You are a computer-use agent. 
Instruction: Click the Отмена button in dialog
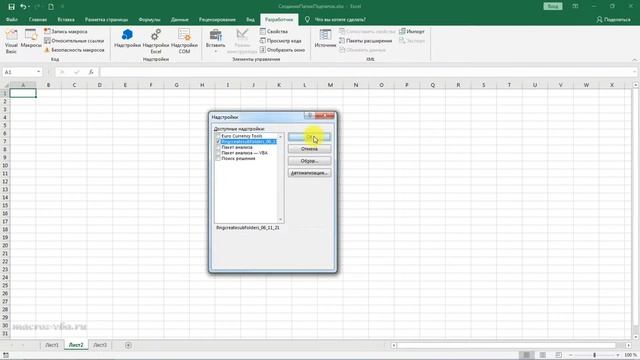309,149
